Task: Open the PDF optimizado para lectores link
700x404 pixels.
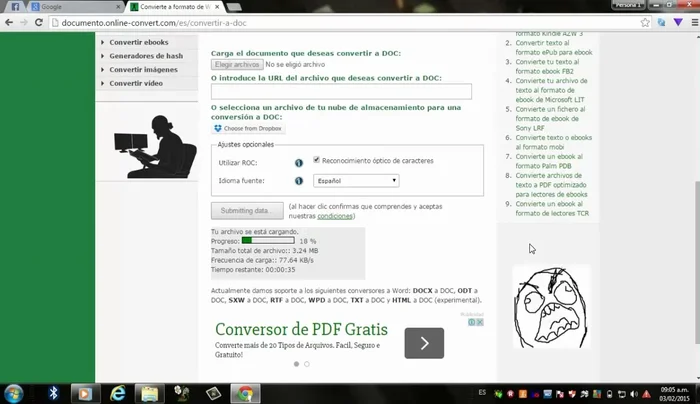Action: click(551, 185)
